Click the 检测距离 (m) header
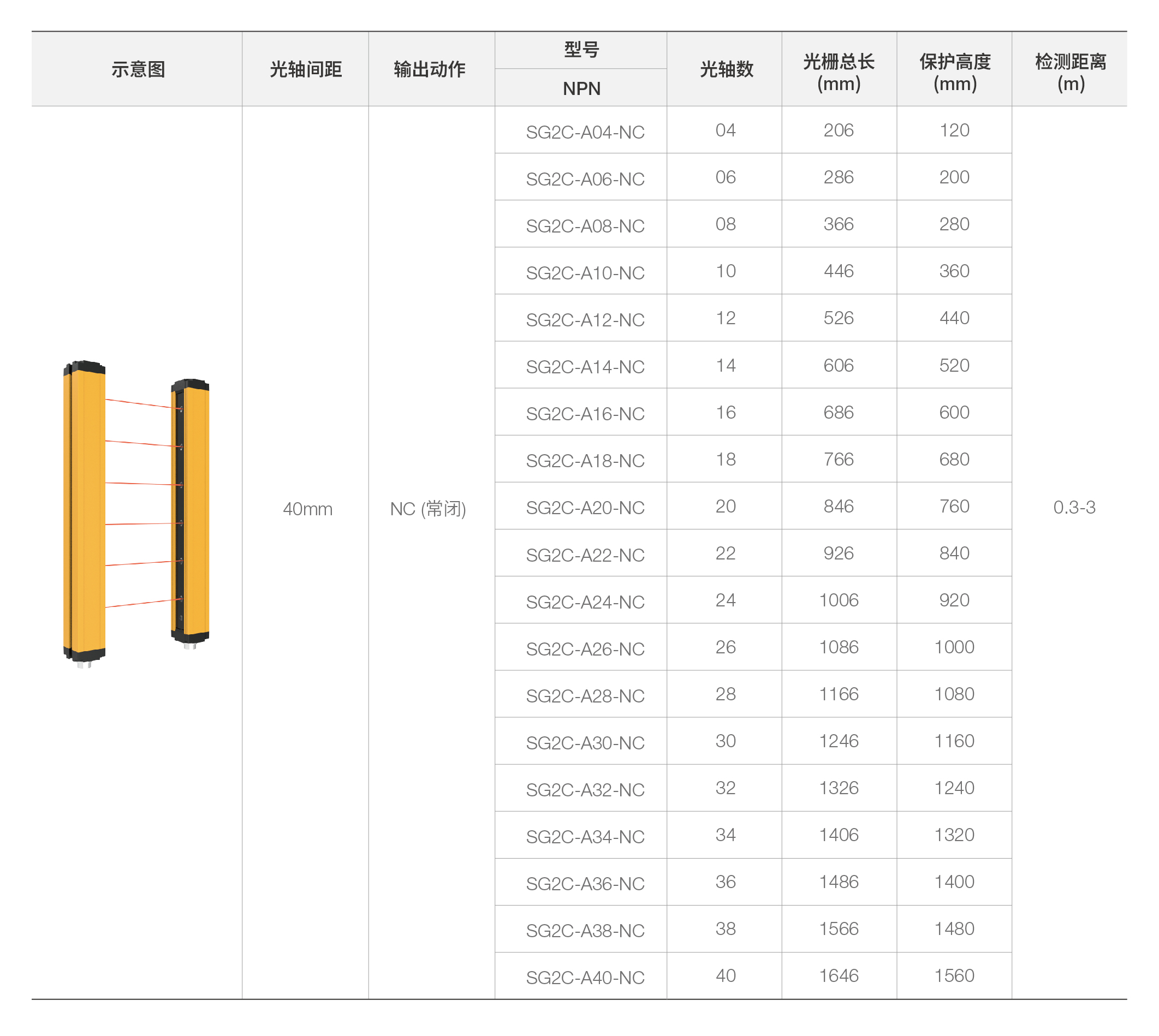The width and height of the screenshot is (1159, 1036). (1070, 72)
